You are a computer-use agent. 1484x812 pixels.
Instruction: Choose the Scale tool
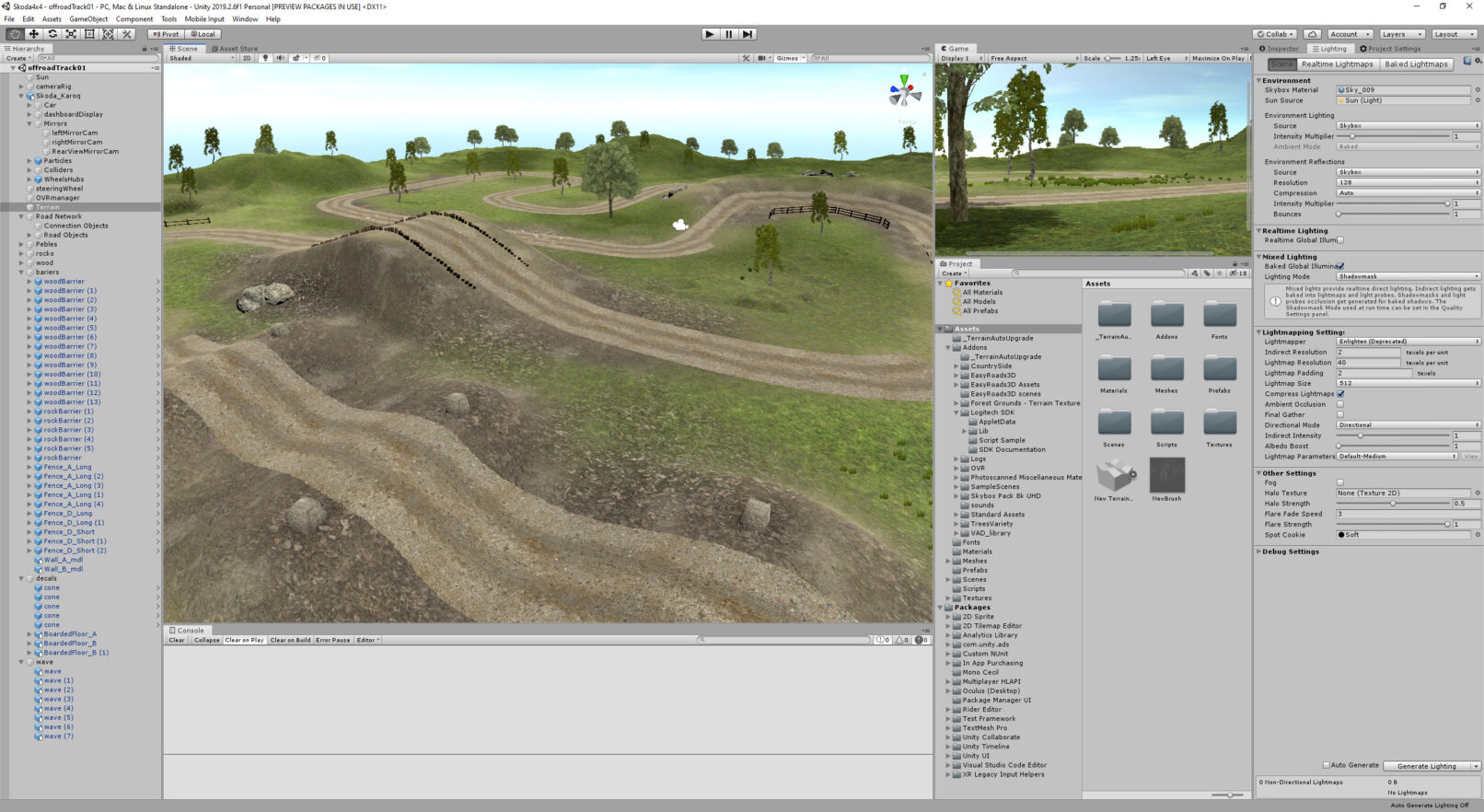71,34
